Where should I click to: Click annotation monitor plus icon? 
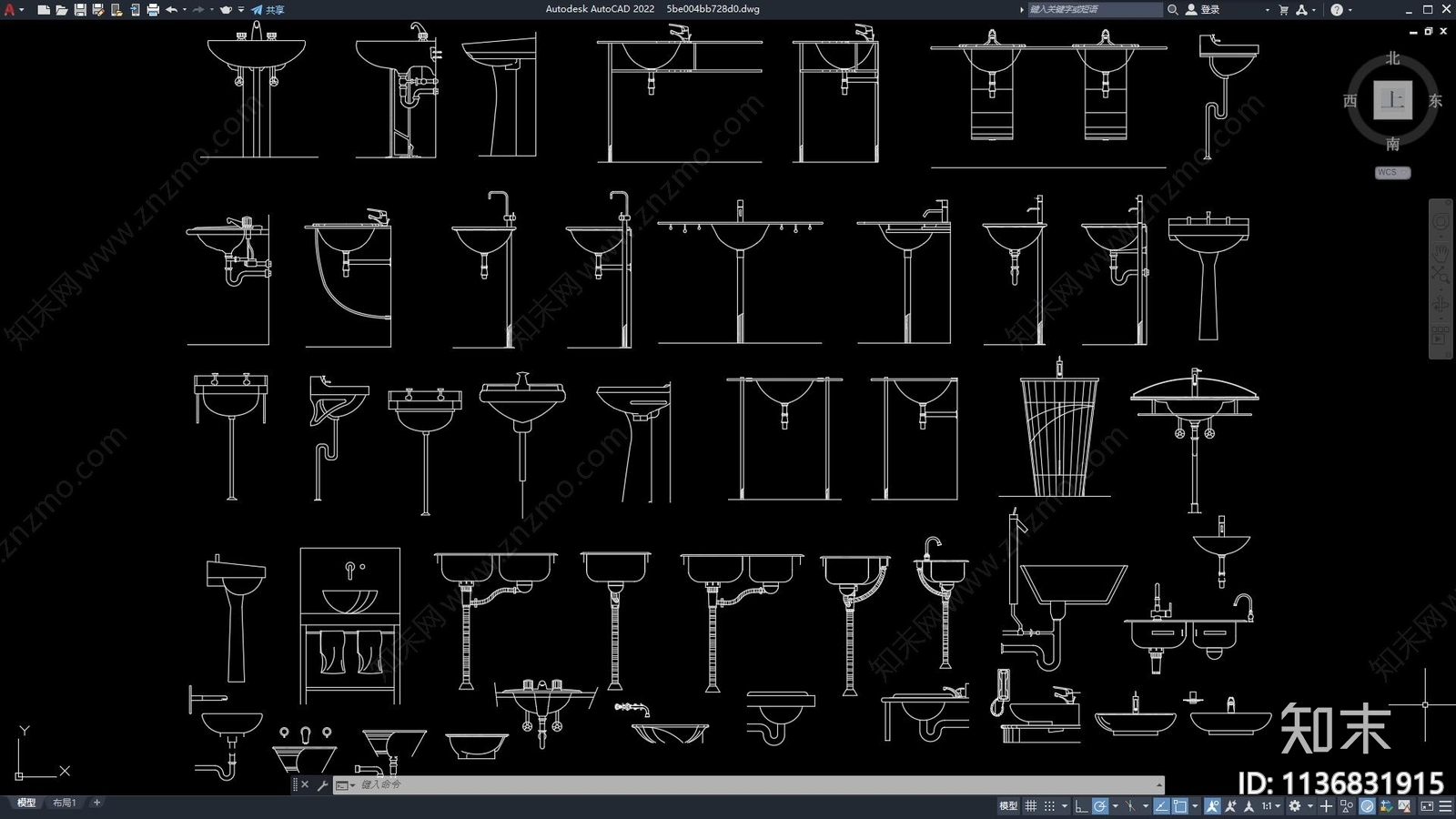pos(1326,806)
